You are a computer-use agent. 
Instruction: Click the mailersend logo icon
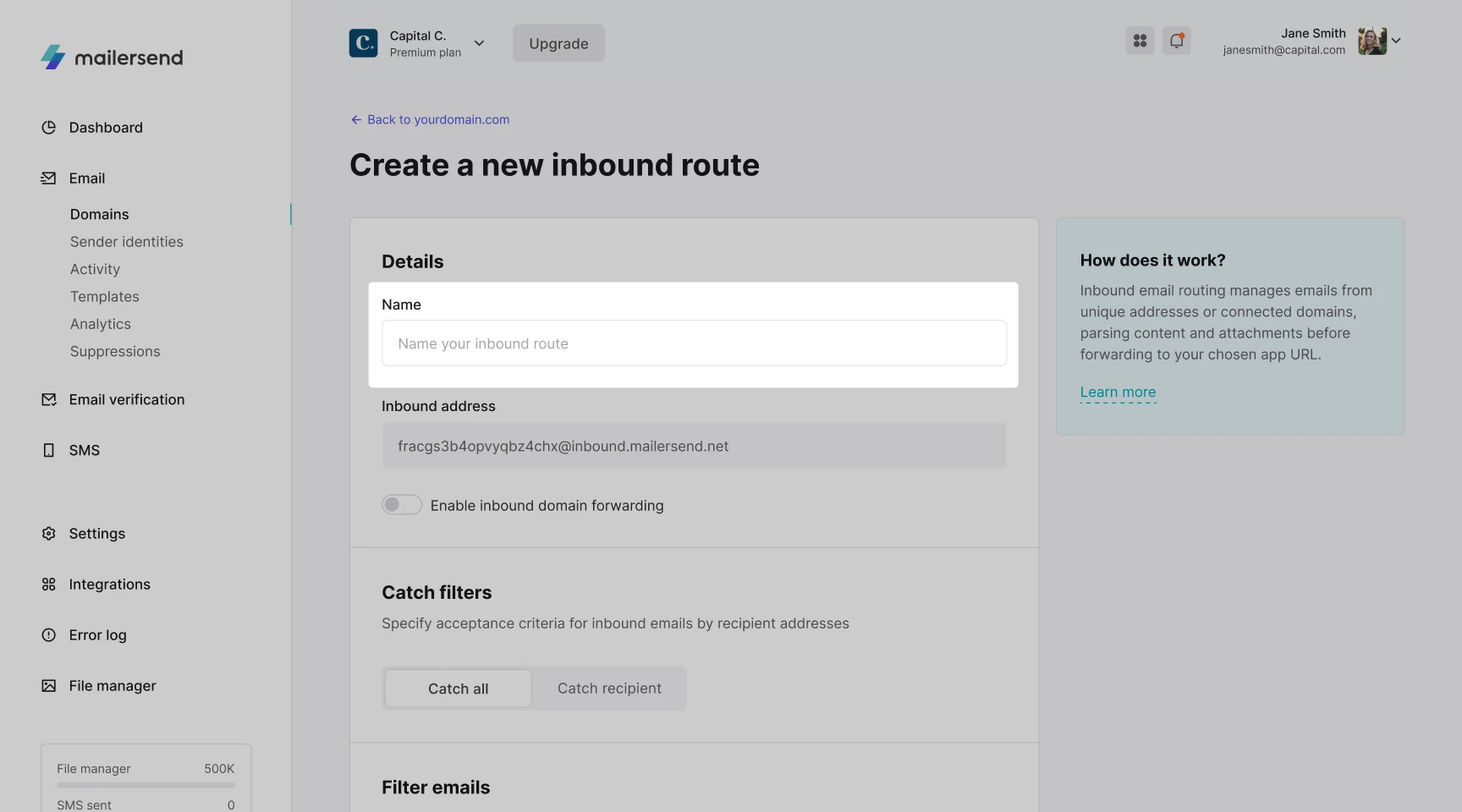(52, 58)
